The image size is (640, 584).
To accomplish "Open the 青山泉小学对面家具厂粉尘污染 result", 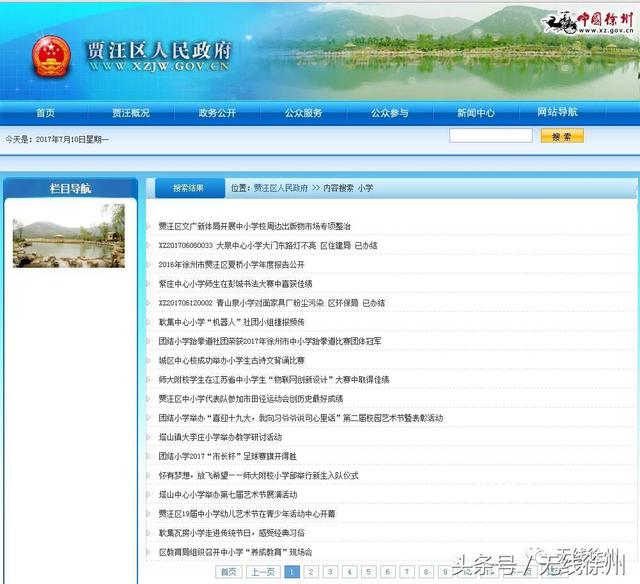I will (x=271, y=303).
